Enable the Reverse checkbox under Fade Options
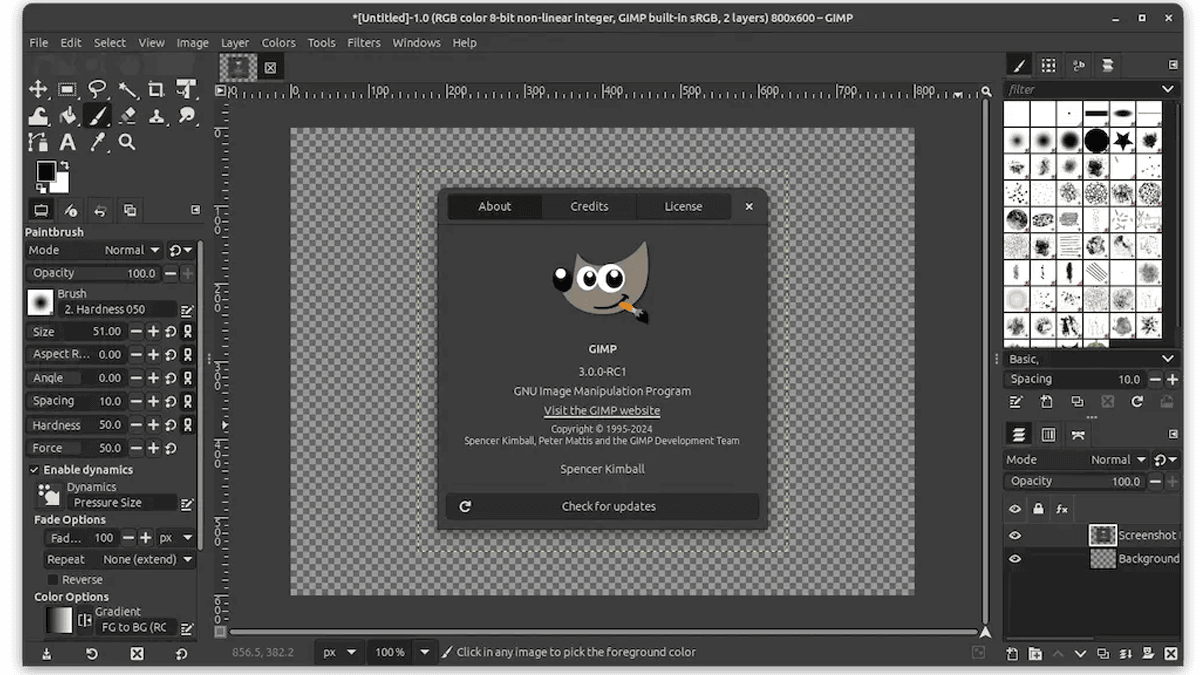Screen dimensions: 1200x675 pos(52,580)
